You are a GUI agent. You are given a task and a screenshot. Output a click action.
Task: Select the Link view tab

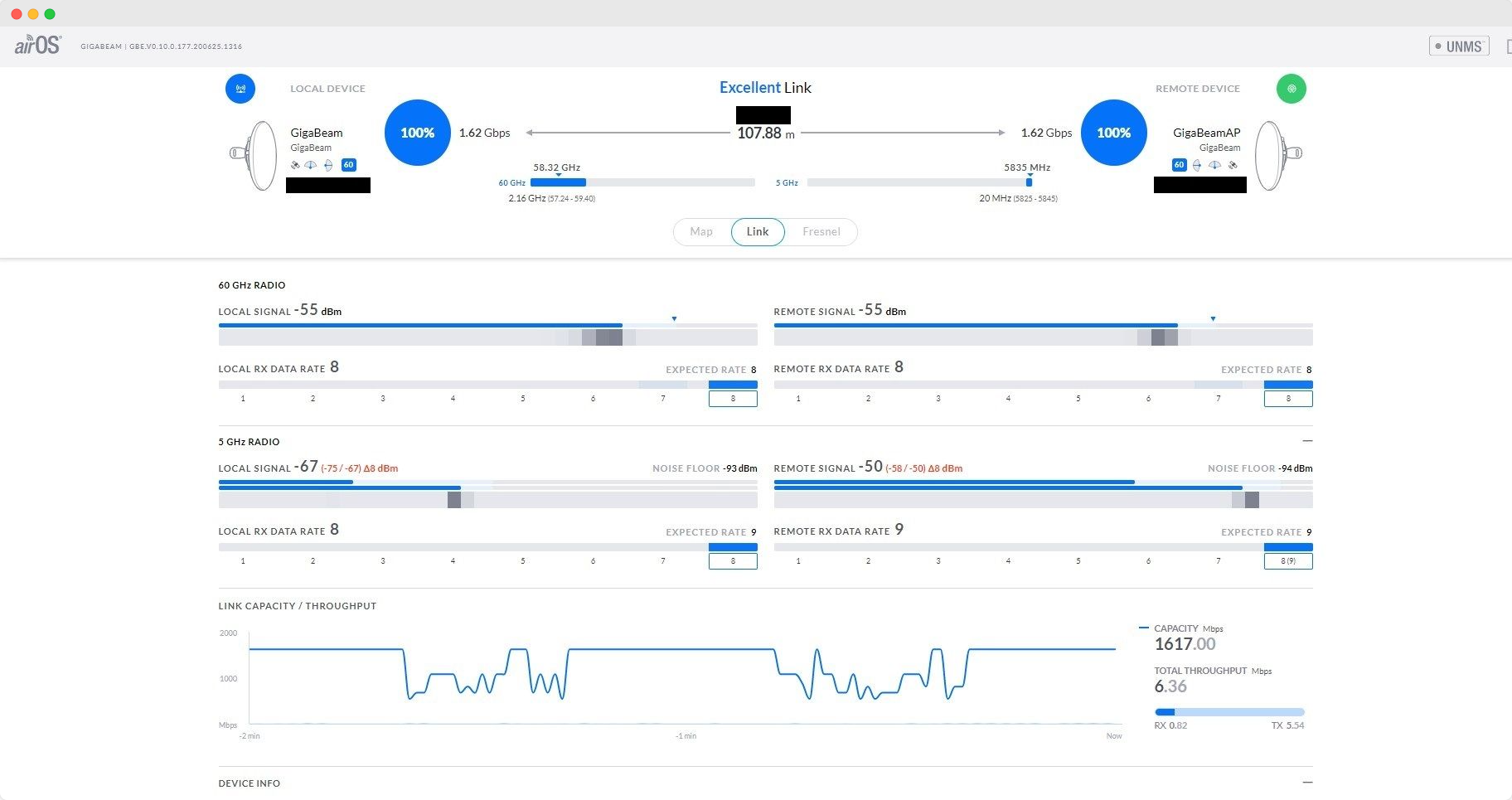pos(758,232)
